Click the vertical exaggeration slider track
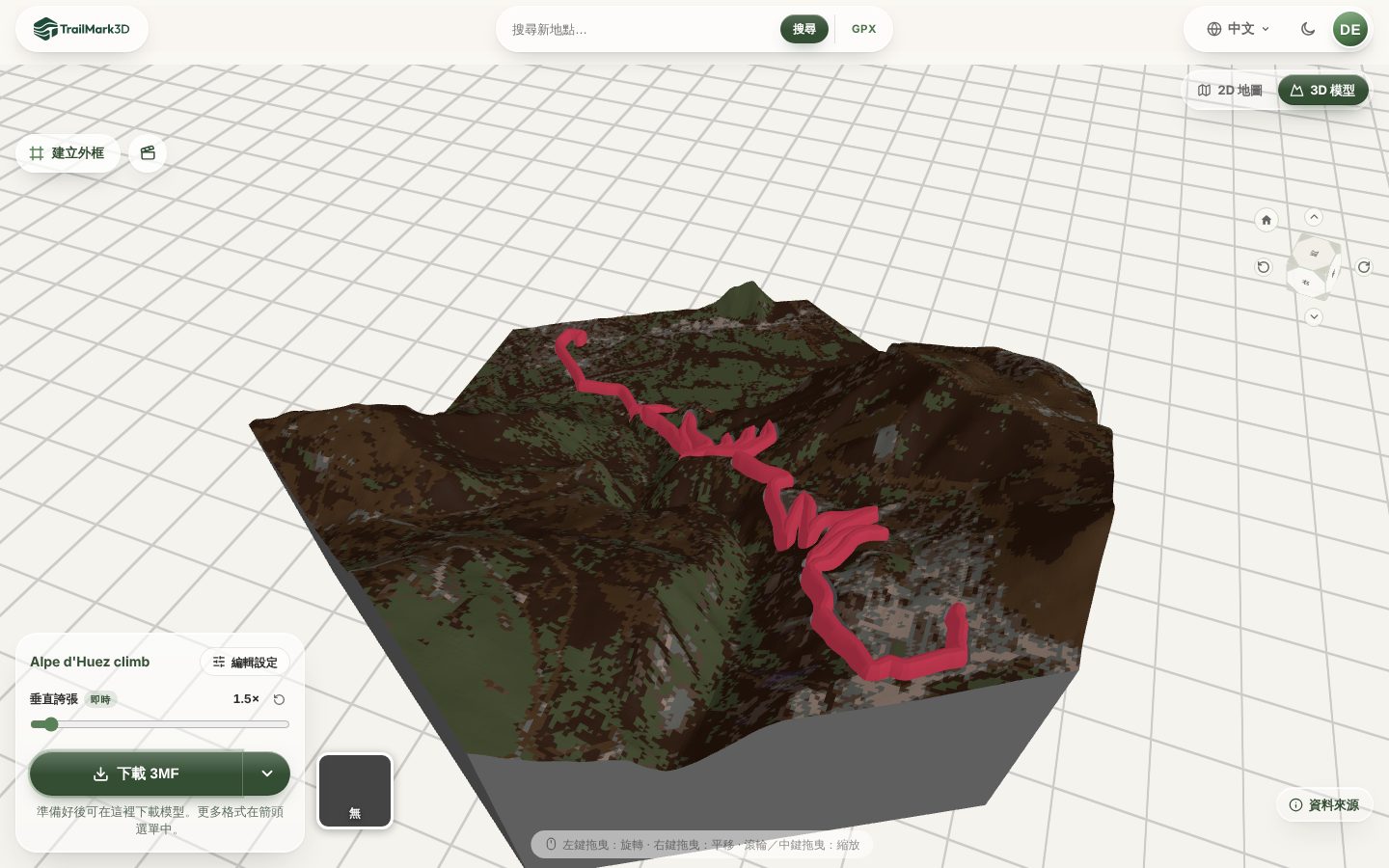The image size is (1389, 868). (160, 724)
